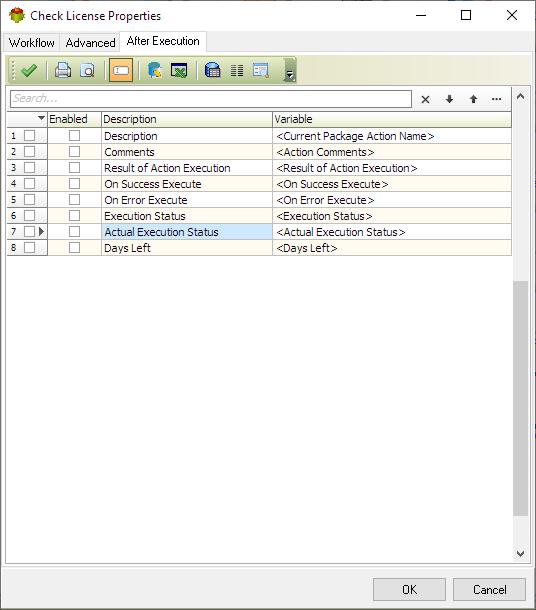Click the printer icon in toolbar

pos(63,70)
